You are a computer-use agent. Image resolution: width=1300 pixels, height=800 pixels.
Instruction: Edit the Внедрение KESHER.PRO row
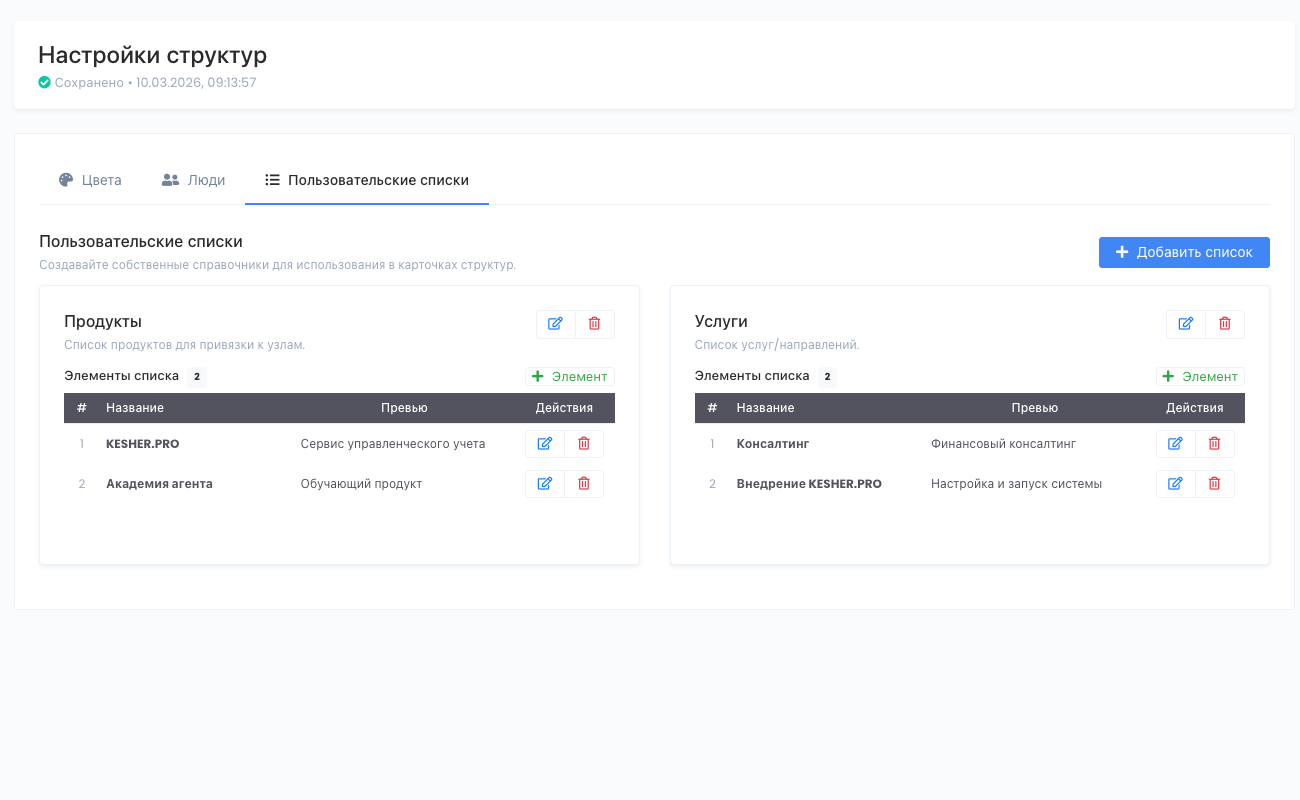(x=1176, y=484)
